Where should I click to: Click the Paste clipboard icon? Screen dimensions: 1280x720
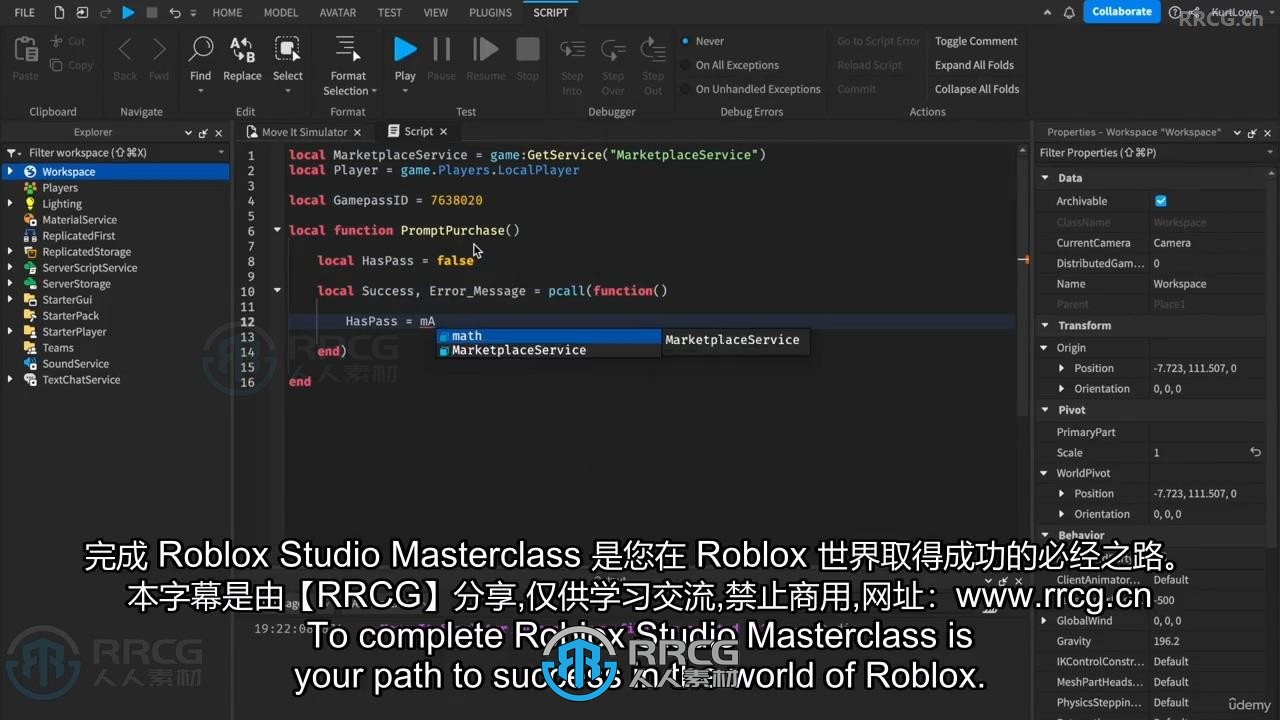26,50
